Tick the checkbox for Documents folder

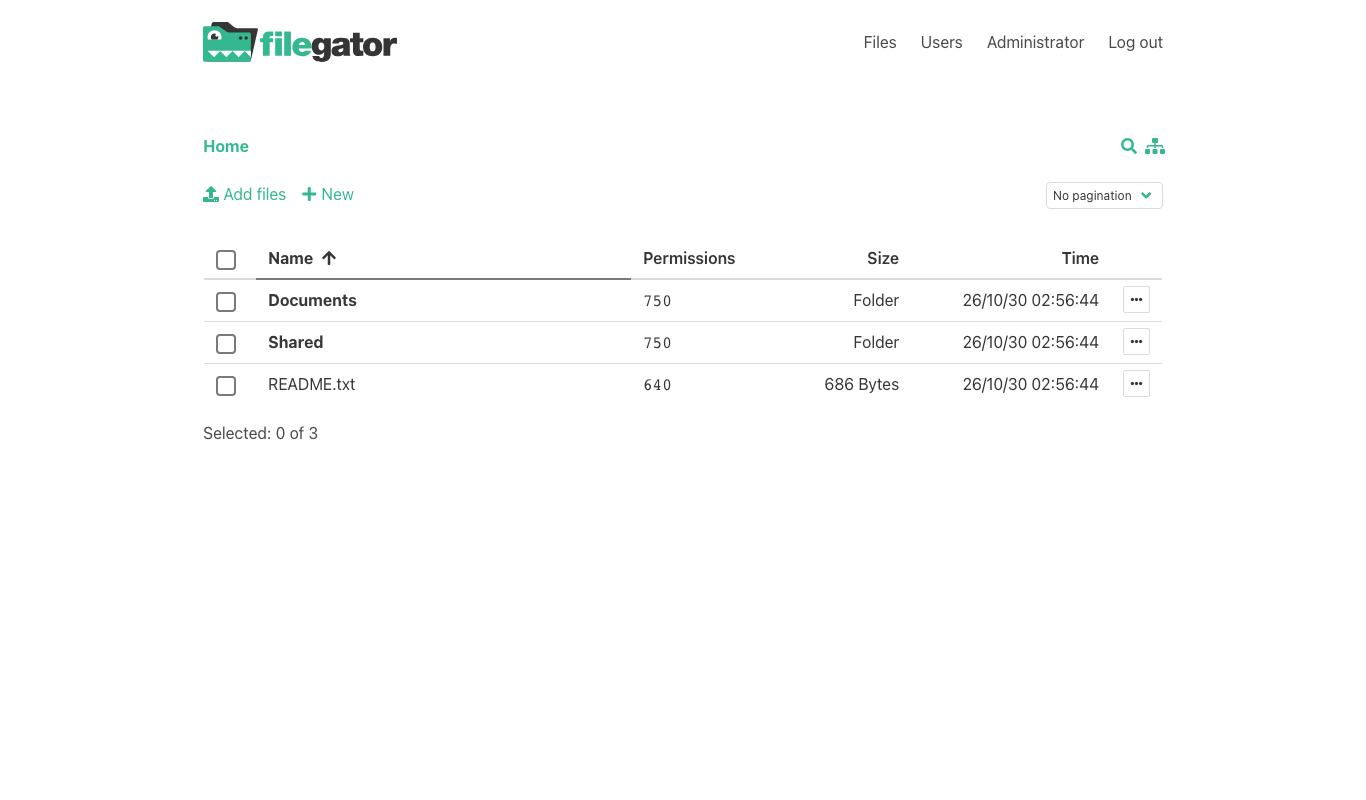226,302
